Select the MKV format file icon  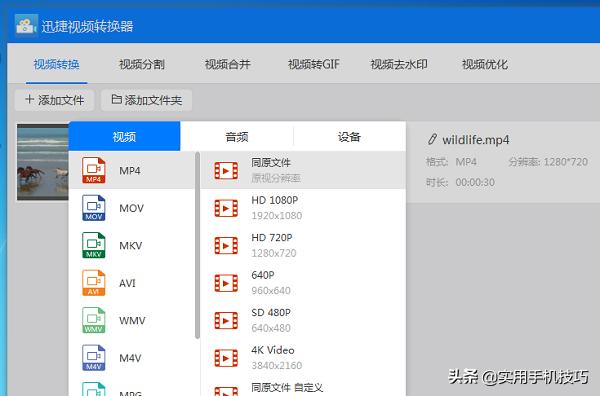tap(93, 245)
